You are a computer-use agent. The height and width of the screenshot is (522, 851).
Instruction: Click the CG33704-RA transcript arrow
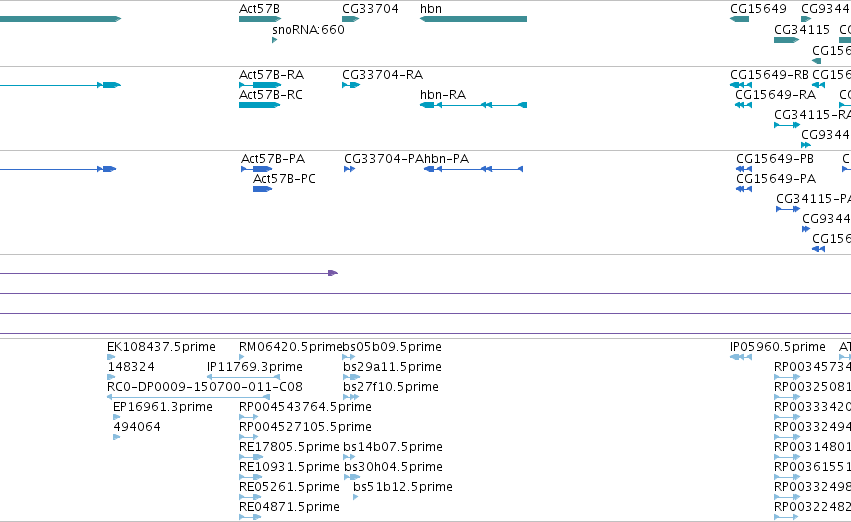[351, 85]
